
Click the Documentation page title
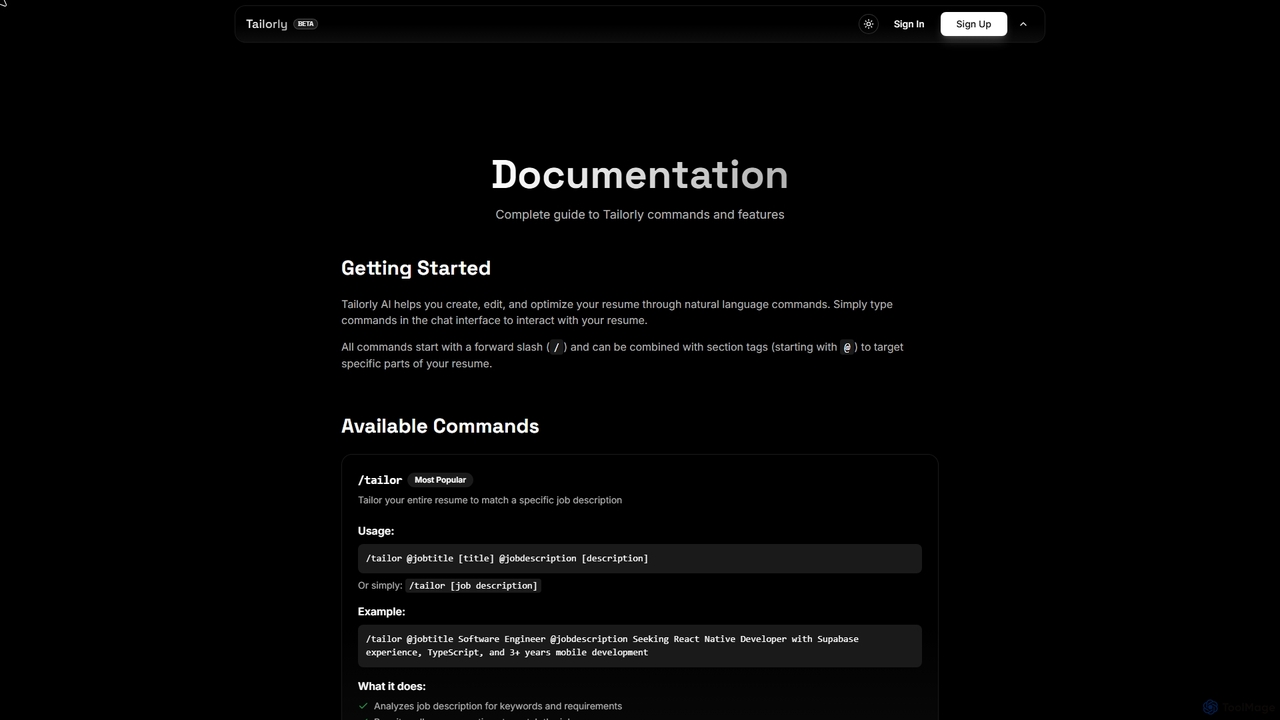tap(640, 175)
